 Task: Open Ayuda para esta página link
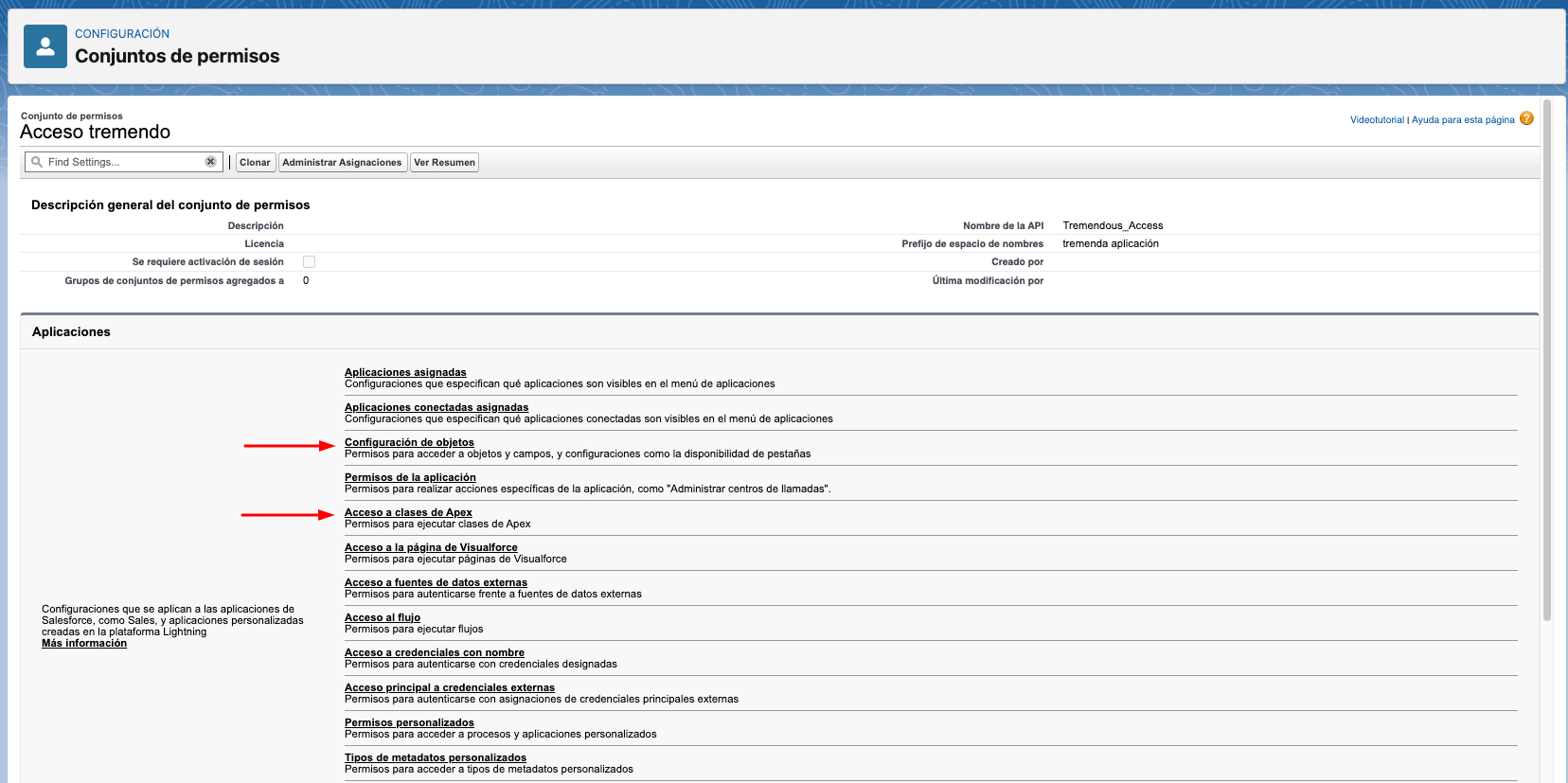pyautogui.click(x=1462, y=120)
